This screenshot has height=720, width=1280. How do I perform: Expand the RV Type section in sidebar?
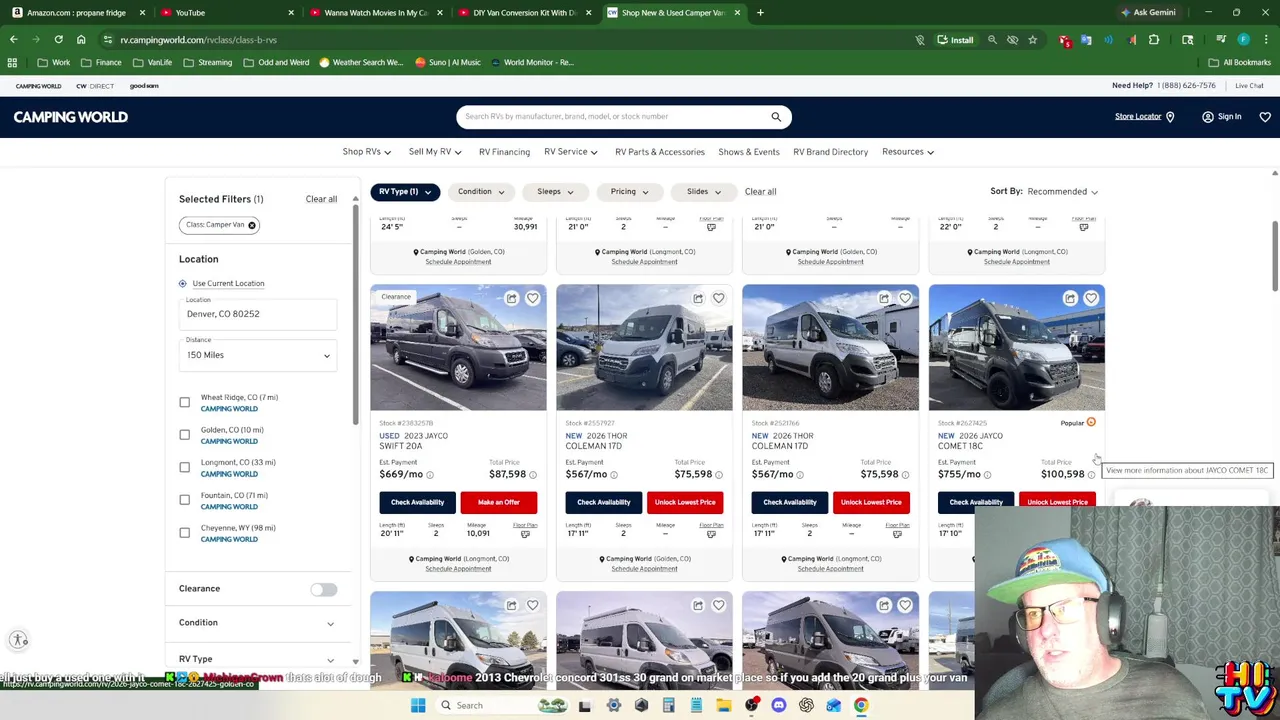point(256,659)
